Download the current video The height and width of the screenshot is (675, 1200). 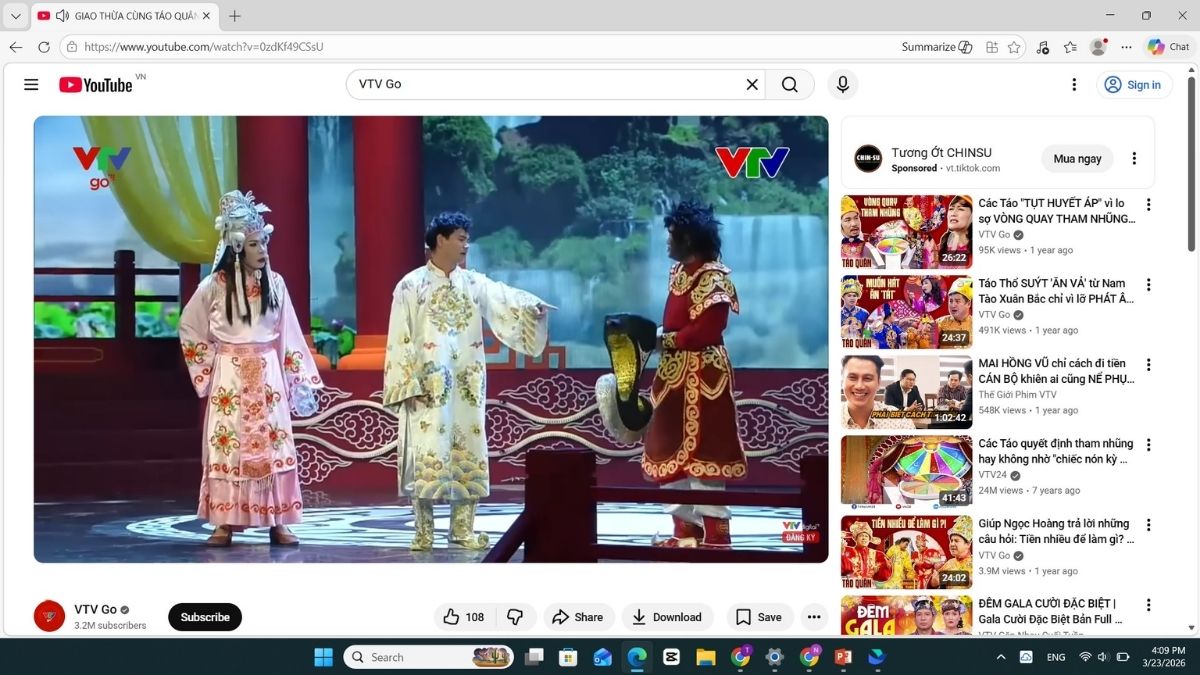(667, 617)
